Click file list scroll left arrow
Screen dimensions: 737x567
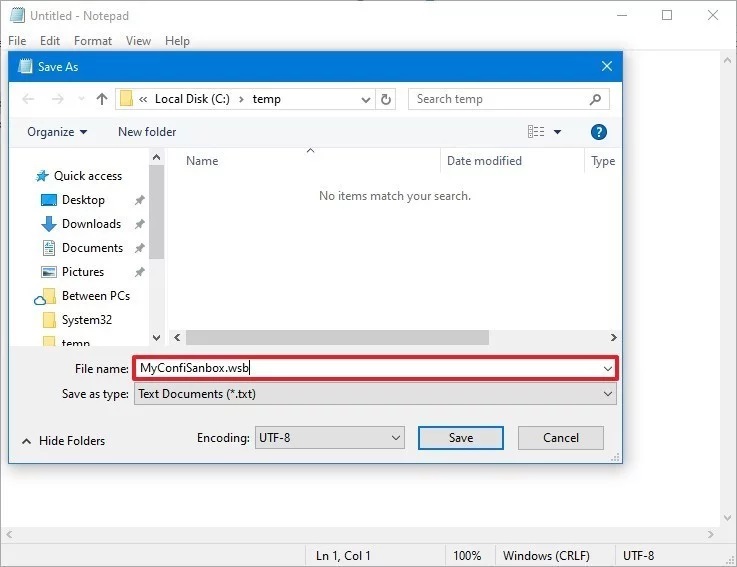click(177, 338)
